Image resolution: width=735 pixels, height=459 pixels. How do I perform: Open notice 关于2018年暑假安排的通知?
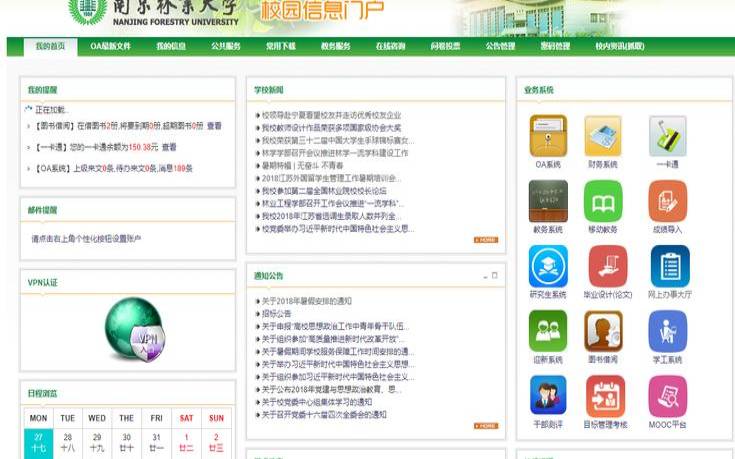pyautogui.click(x=307, y=301)
